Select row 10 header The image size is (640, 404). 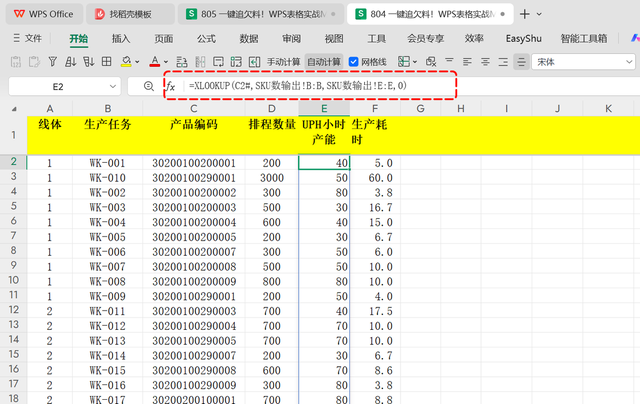click(x=13, y=280)
